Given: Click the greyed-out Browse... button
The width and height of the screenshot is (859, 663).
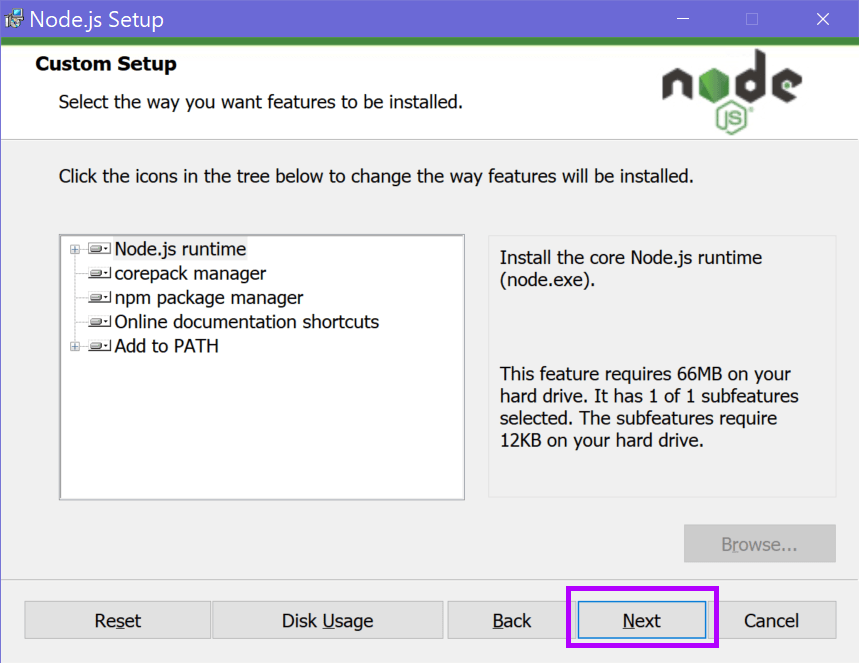Looking at the screenshot, I should tap(759, 544).
